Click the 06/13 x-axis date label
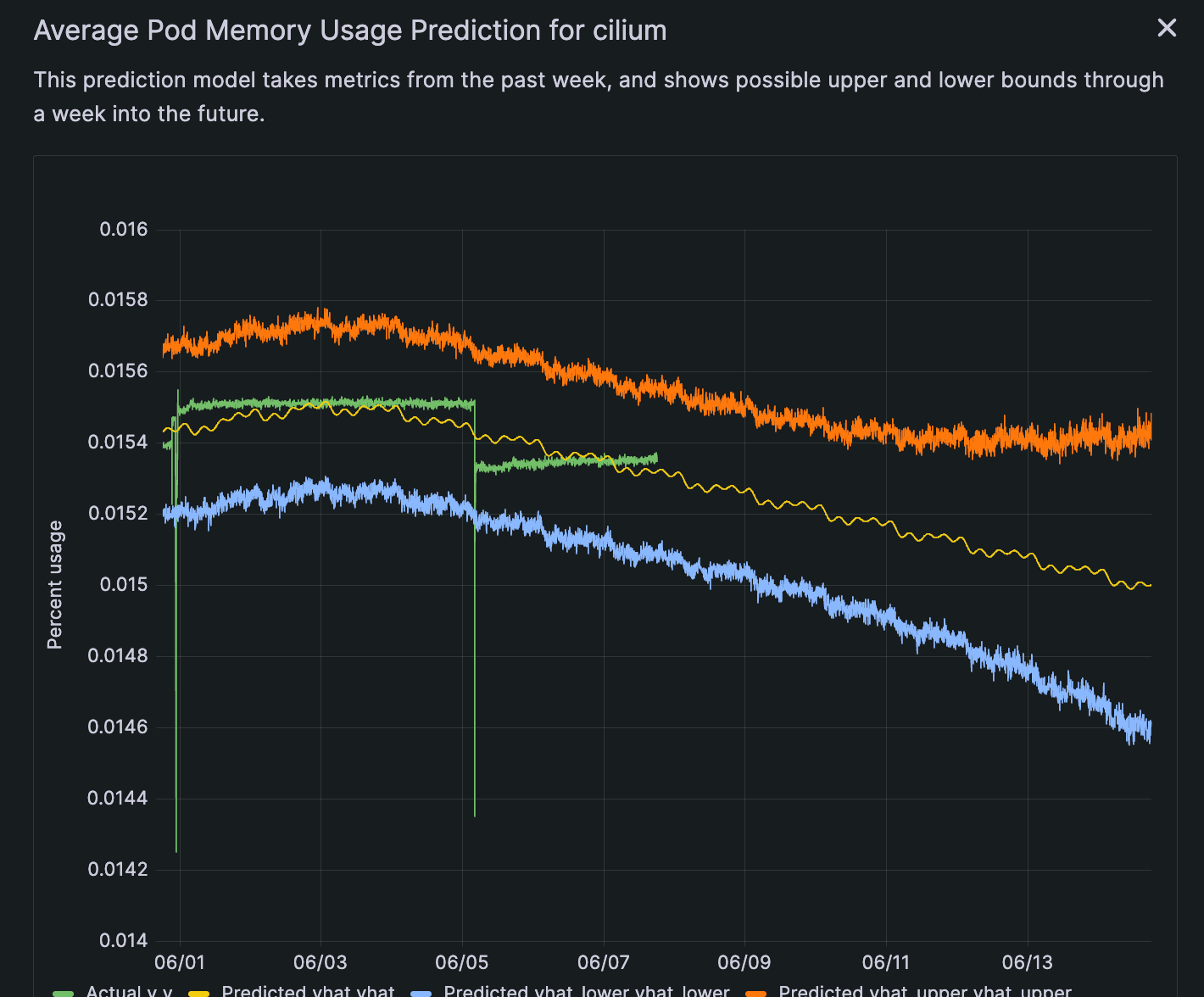The image size is (1204, 997). 1028,962
